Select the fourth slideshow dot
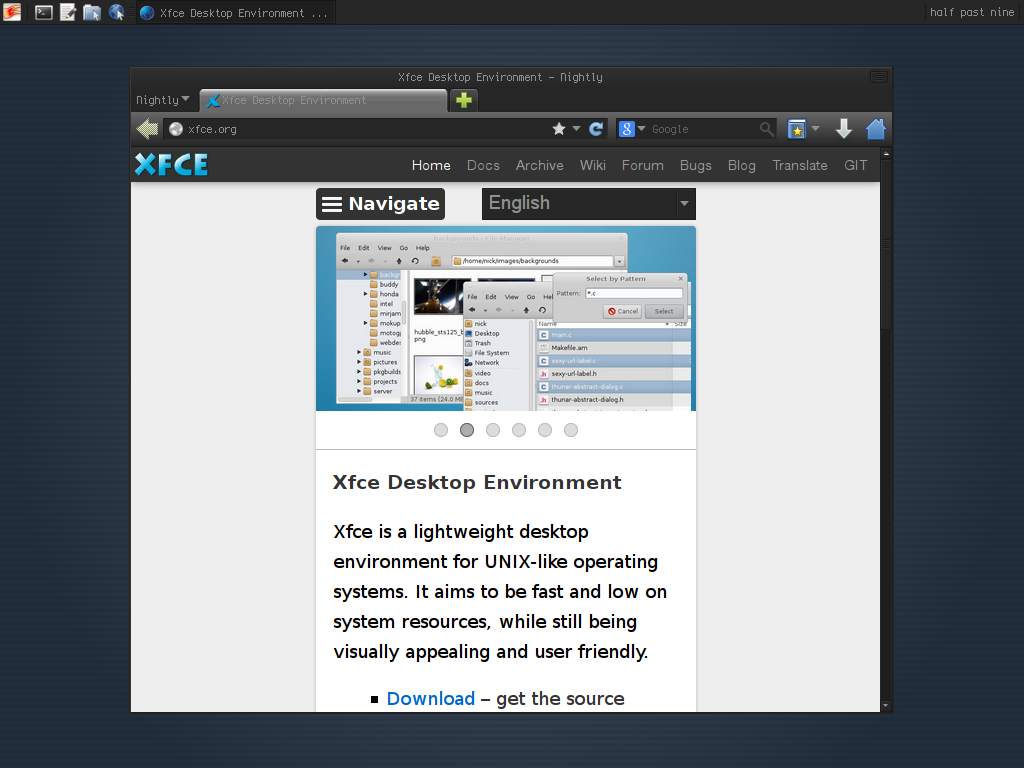This screenshot has height=768, width=1024. point(519,430)
